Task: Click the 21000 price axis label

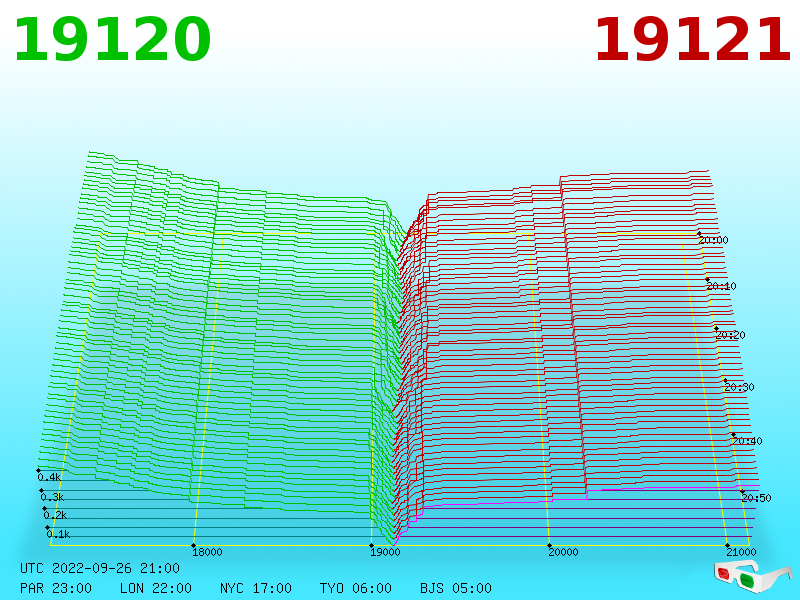Action: click(741, 552)
